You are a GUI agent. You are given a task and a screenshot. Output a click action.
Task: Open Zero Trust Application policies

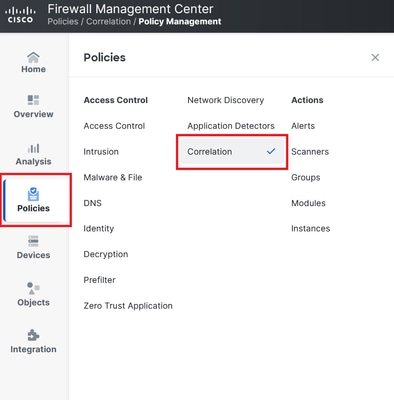coord(128,306)
